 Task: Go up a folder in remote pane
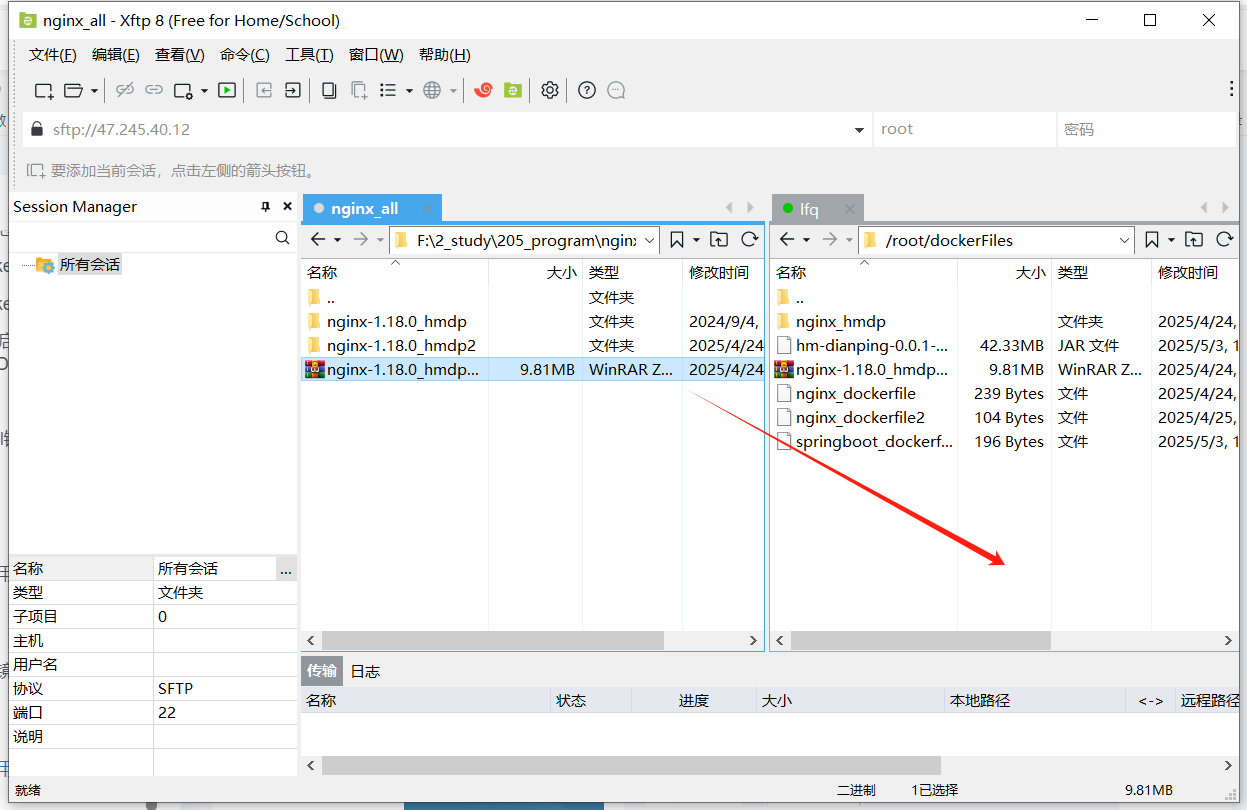pos(1194,239)
